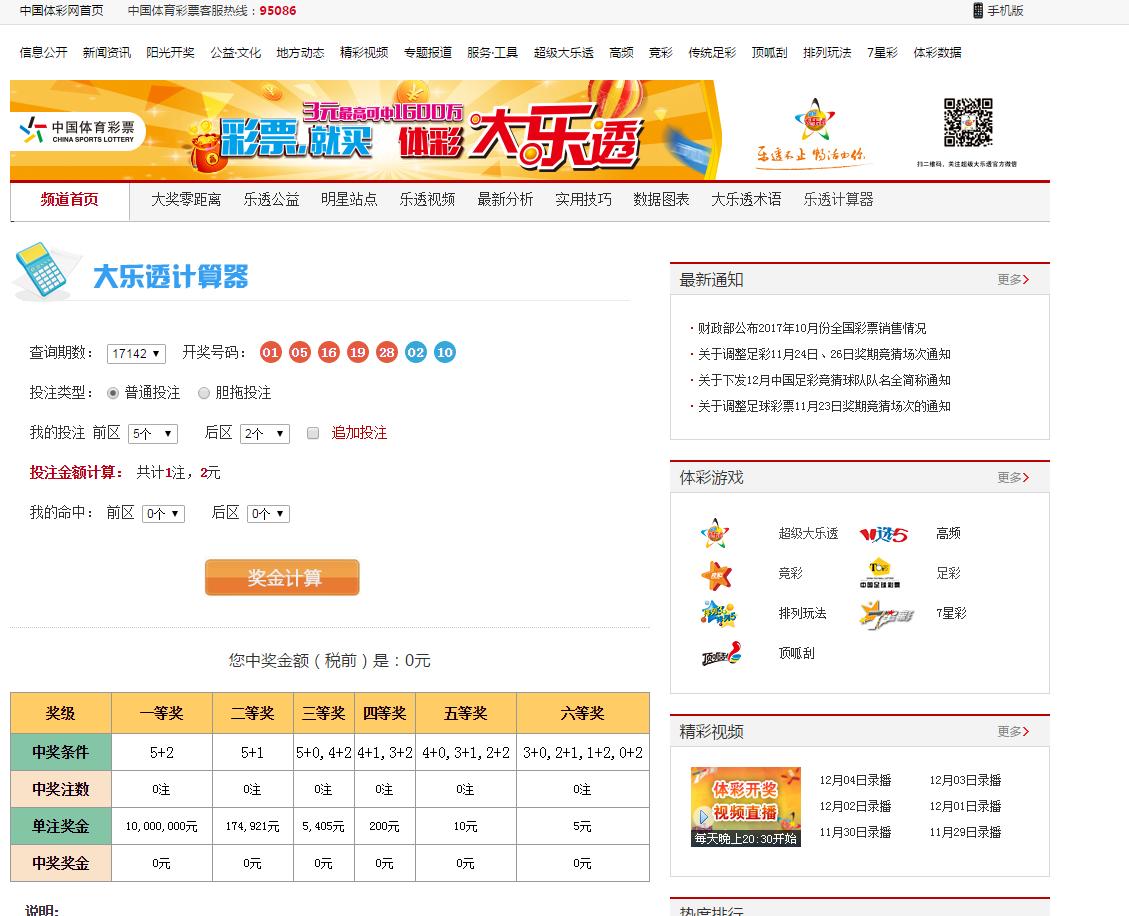The height and width of the screenshot is (916, 1129).
Task: Open the 体彩开奖视频直播 video thumbnail
Action: (x=745, y=806)
